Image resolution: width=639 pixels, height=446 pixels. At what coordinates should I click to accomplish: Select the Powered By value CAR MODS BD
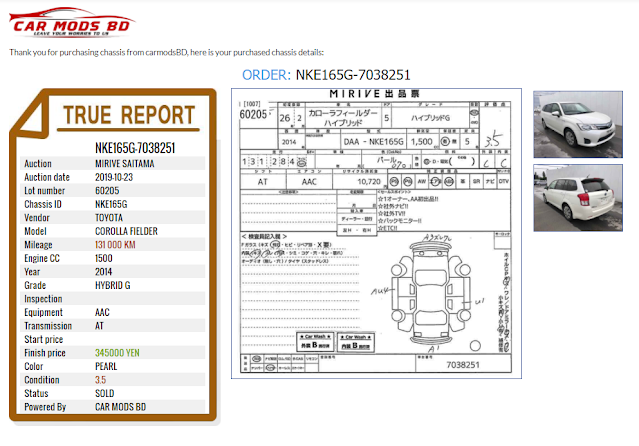pos(121,407)
